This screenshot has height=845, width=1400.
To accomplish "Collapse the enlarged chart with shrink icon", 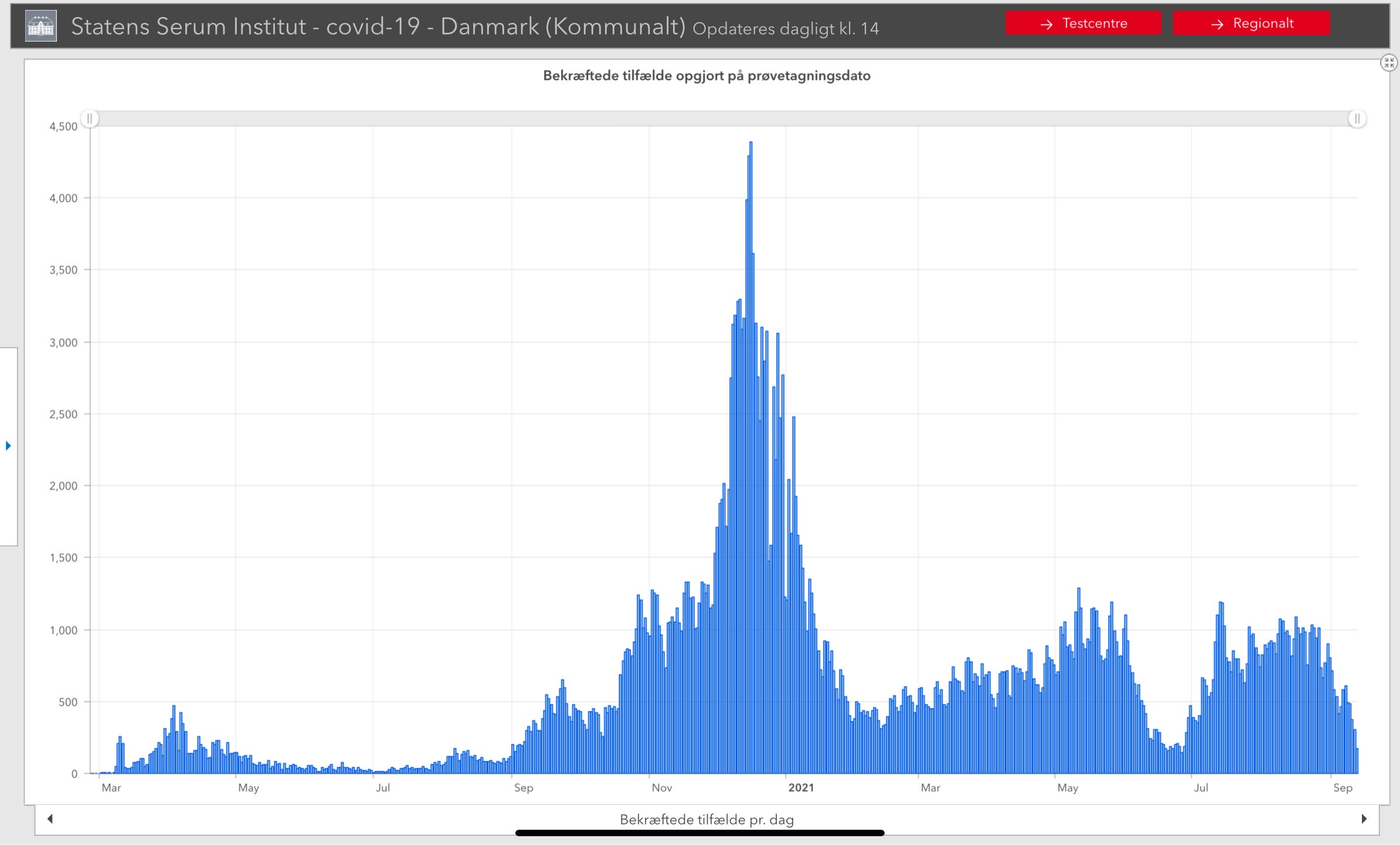I will (x=1388, y=63).
